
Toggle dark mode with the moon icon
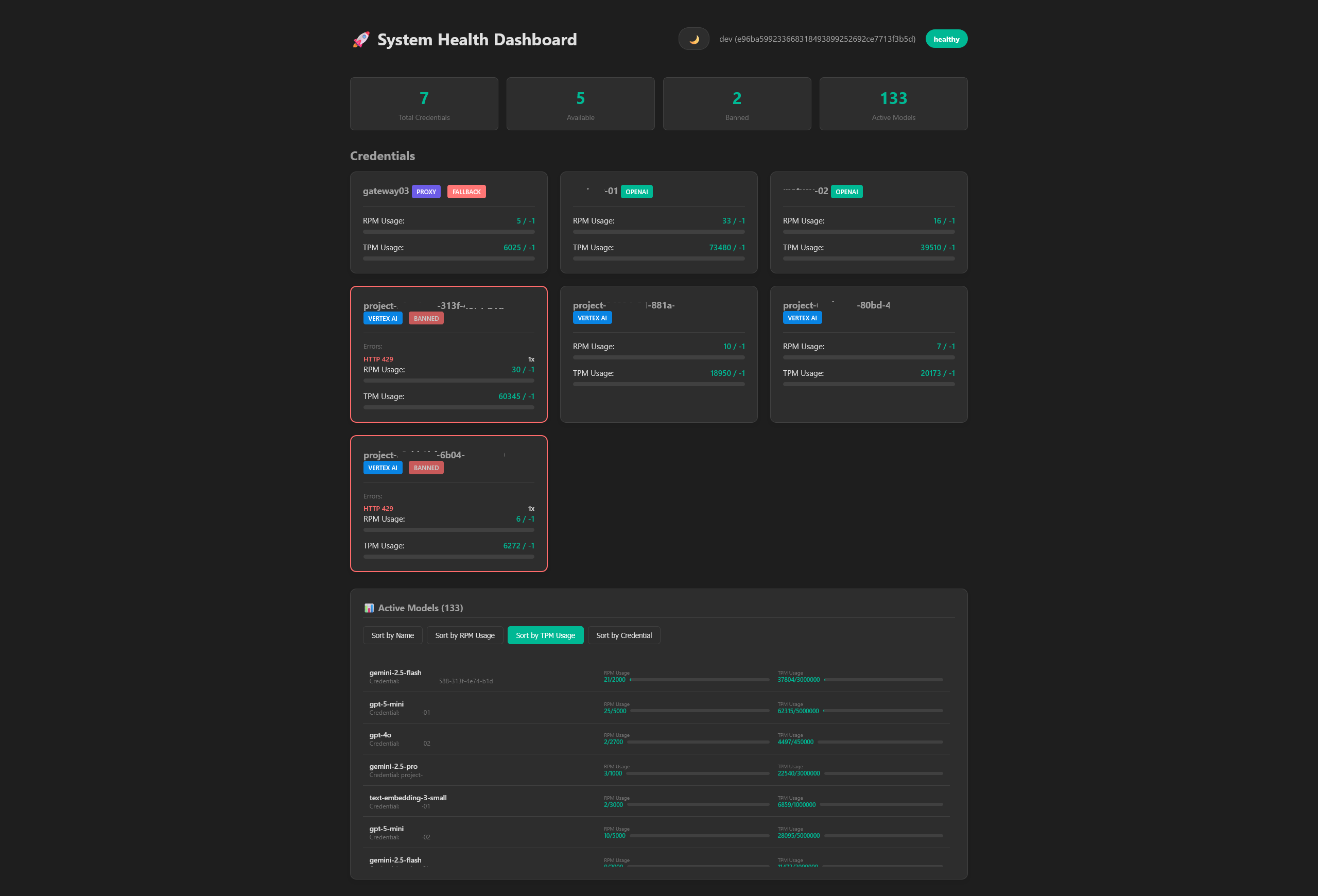tap(693, 39)
